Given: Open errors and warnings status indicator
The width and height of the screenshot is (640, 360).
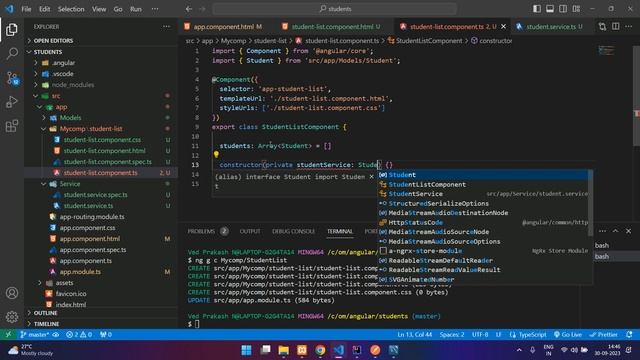Looking at the screenshot, I should [x=79, y=335].
